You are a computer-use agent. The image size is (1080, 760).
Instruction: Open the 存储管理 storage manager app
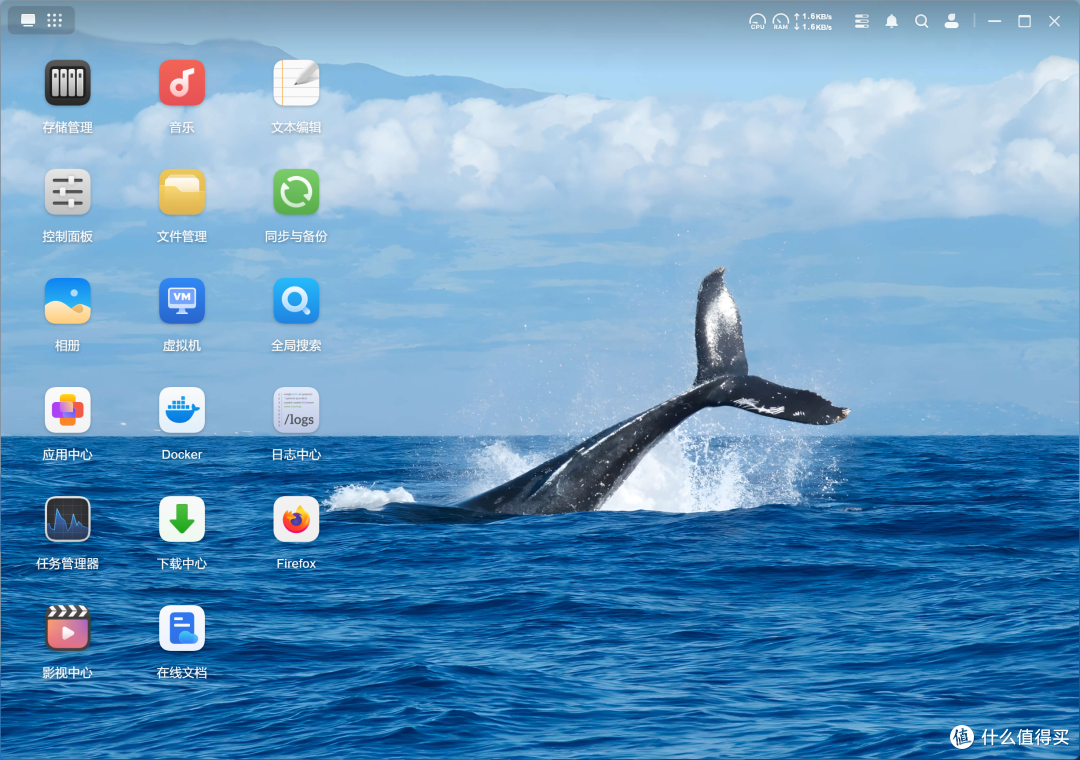[68, 83]
